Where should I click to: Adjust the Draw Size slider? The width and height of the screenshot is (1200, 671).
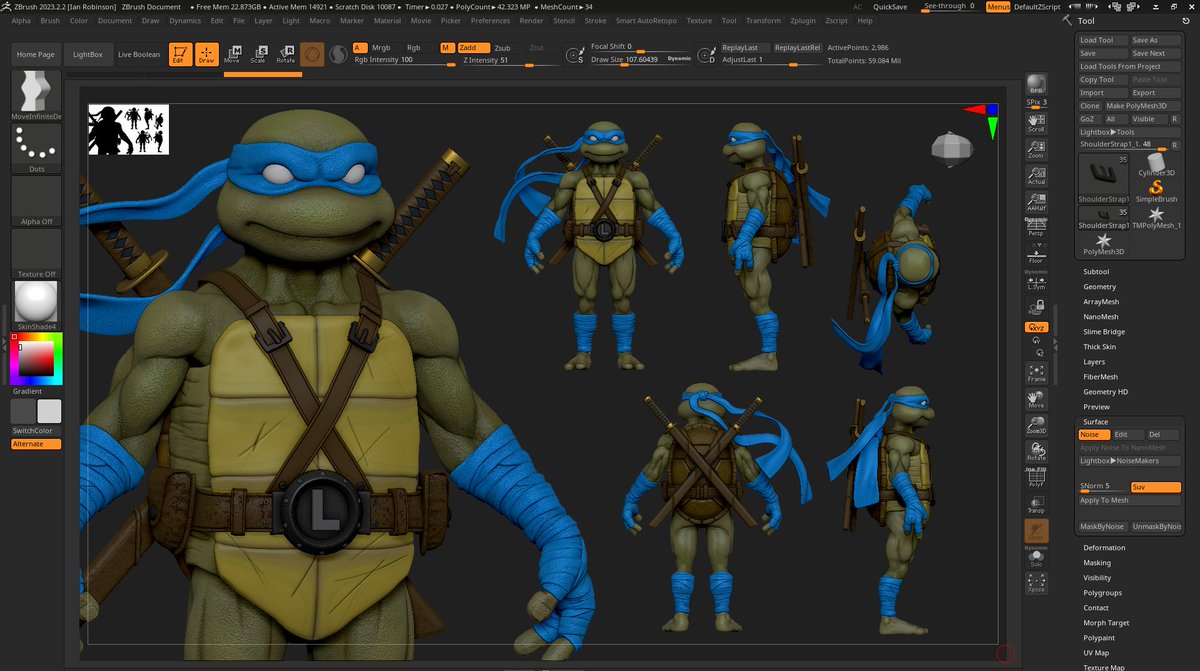click(641, 60)
